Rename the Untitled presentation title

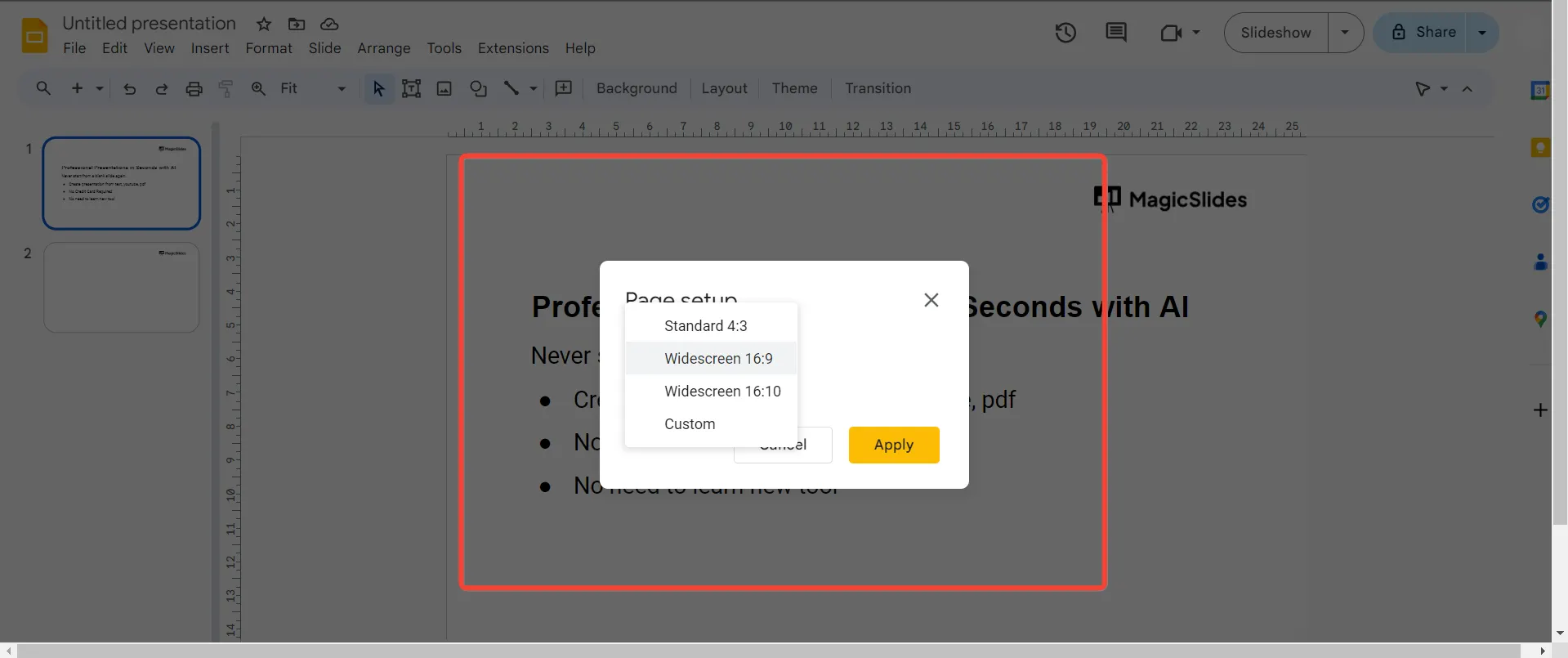coord(149,24)
